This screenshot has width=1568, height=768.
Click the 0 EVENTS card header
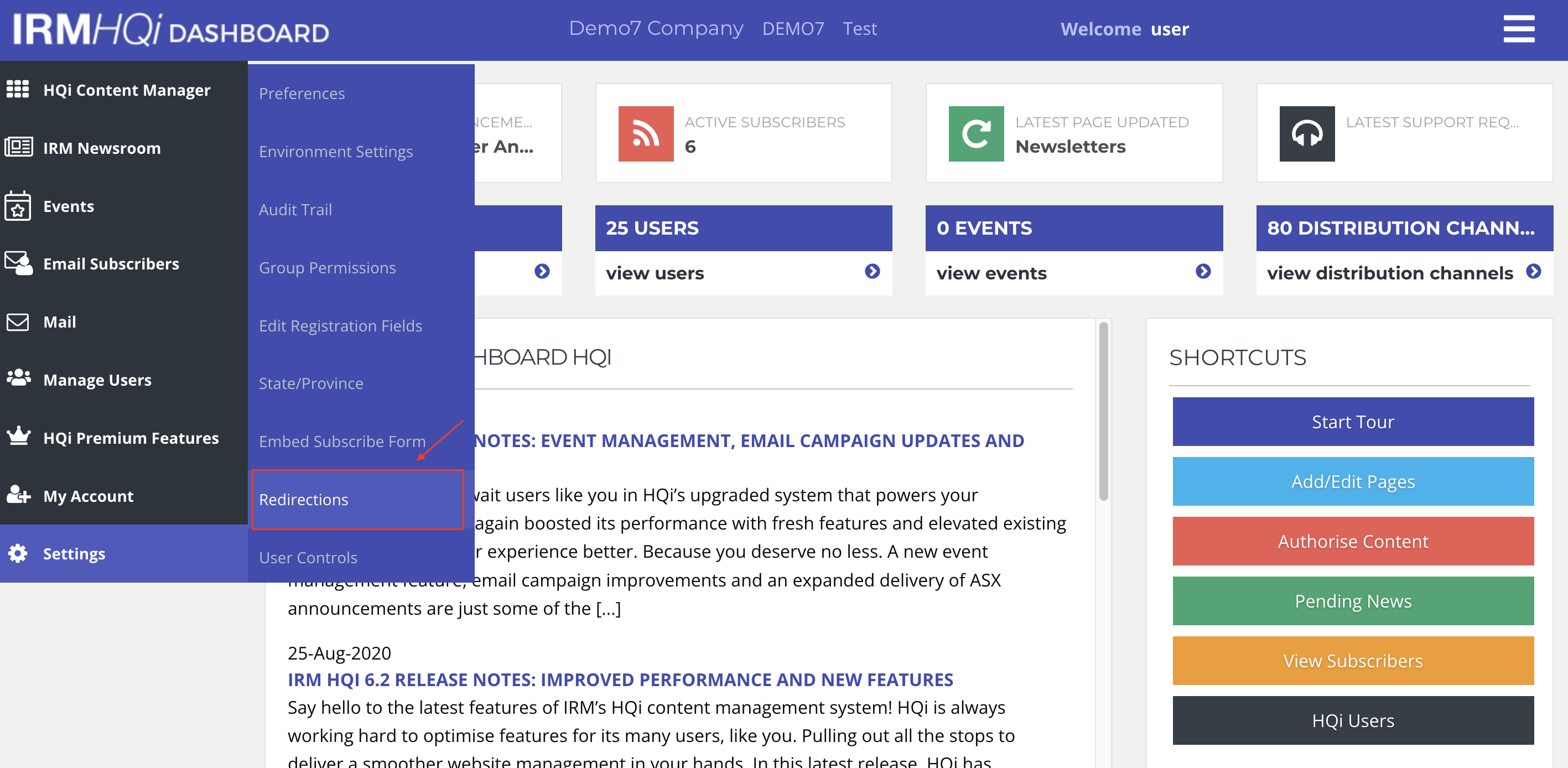click(x=1074, y=227)
